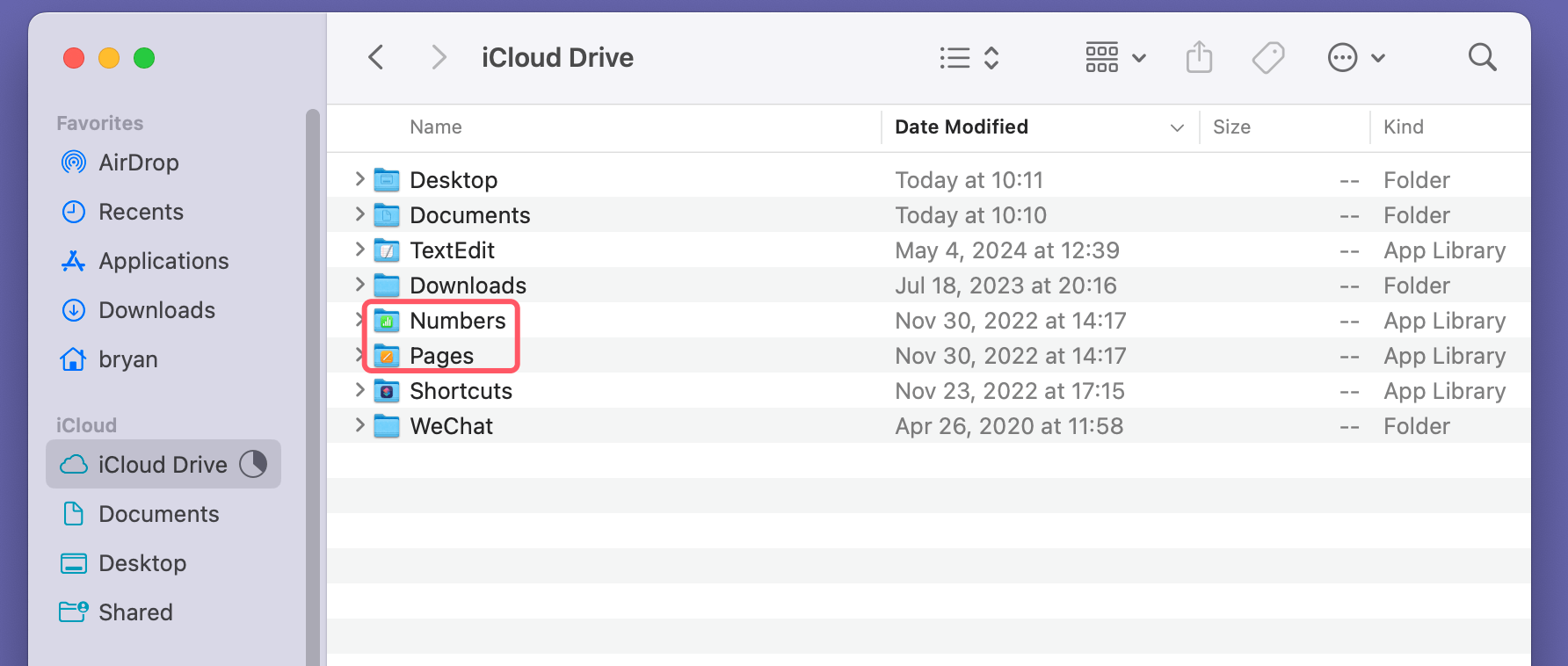Click the Share toolbar icon
The height and width of the screenshot is (666, 1568).
coord(1199,58)
